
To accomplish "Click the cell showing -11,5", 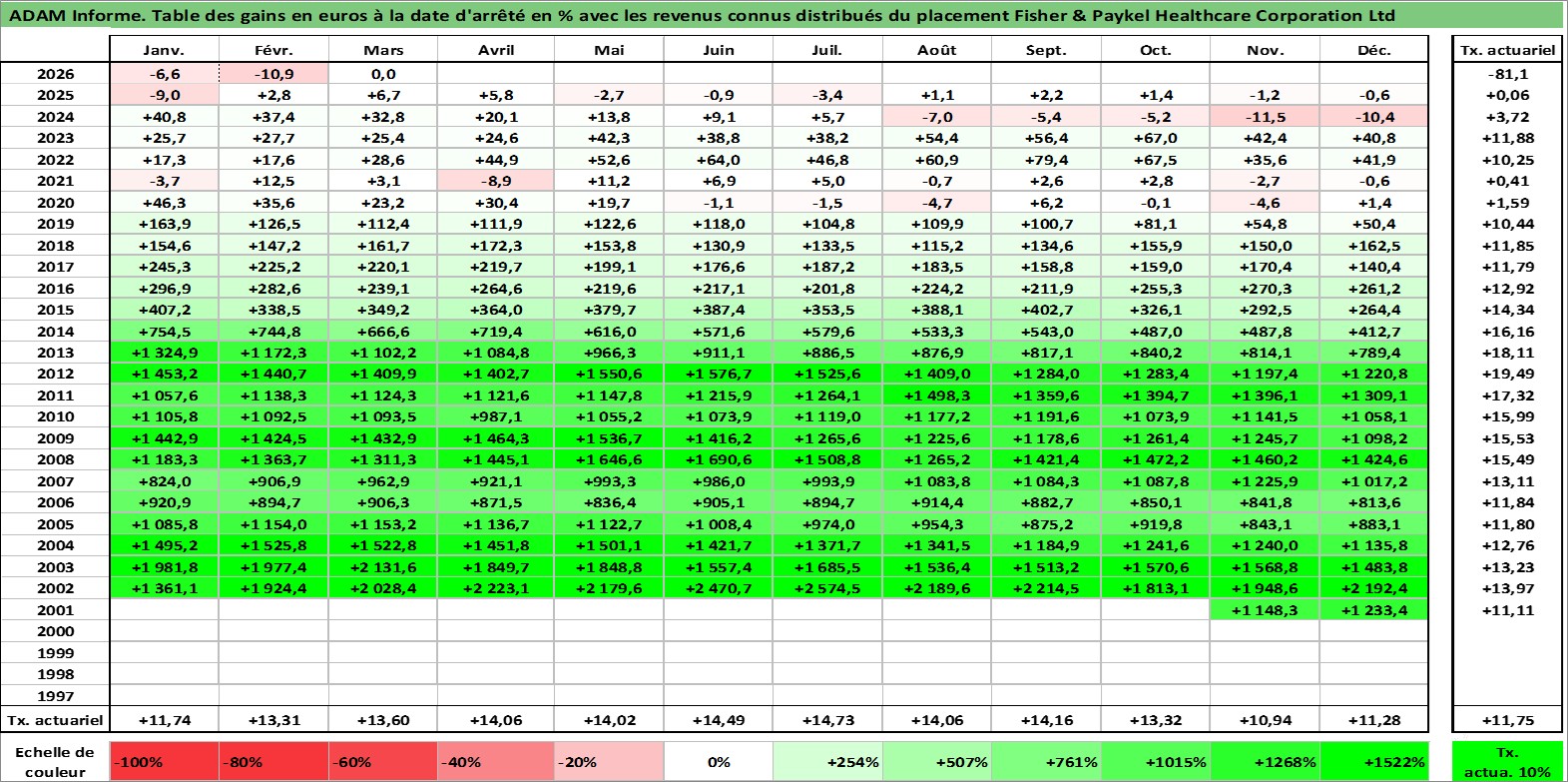I will [1265, 117].
